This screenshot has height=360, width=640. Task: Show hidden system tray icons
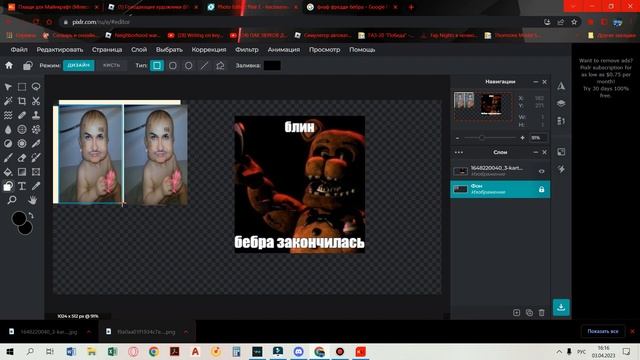(x=559, y=352)
